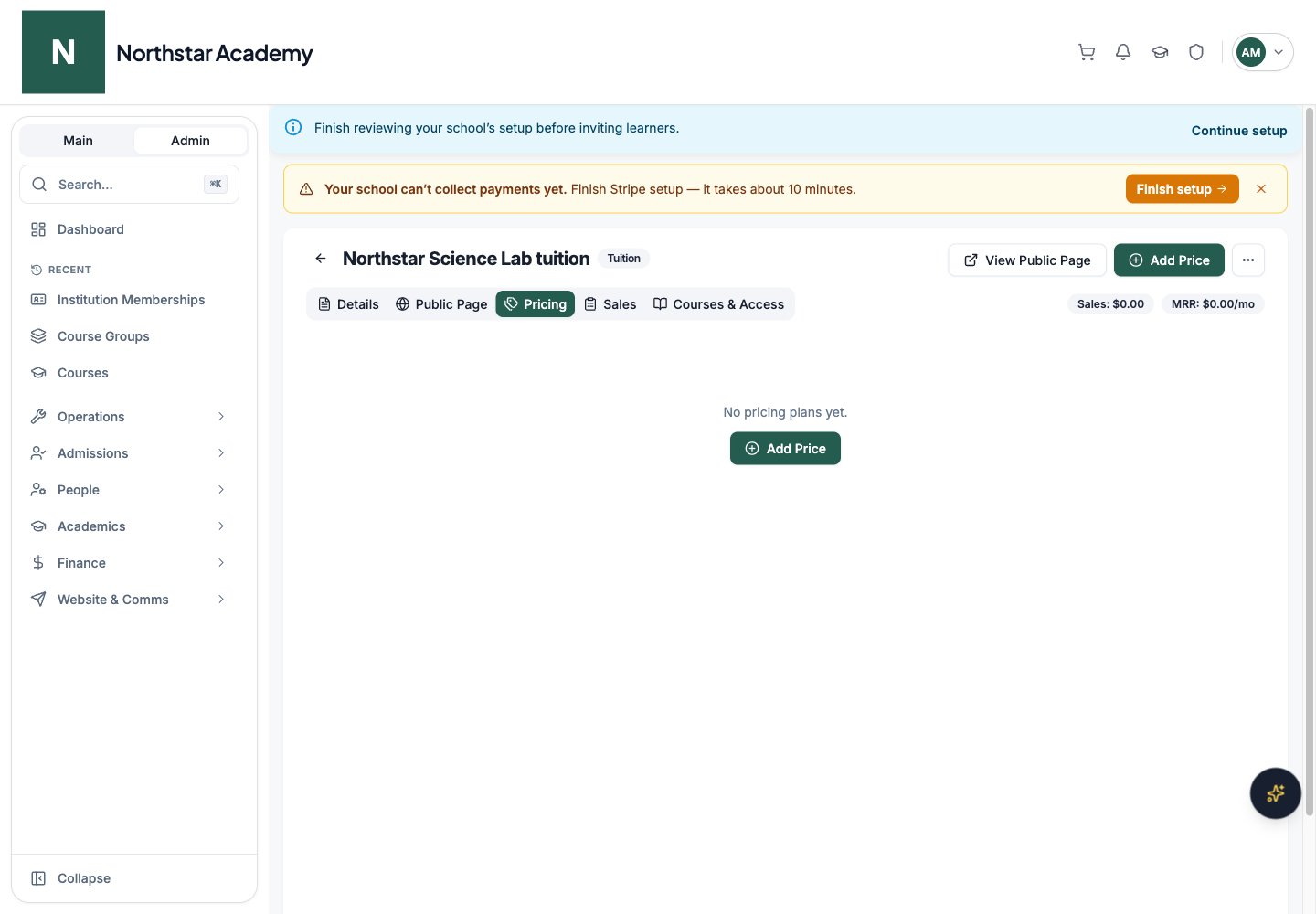Click the warning triangle icon
The width and height of the screenshot is (1316, 914).
coord(306,189)
